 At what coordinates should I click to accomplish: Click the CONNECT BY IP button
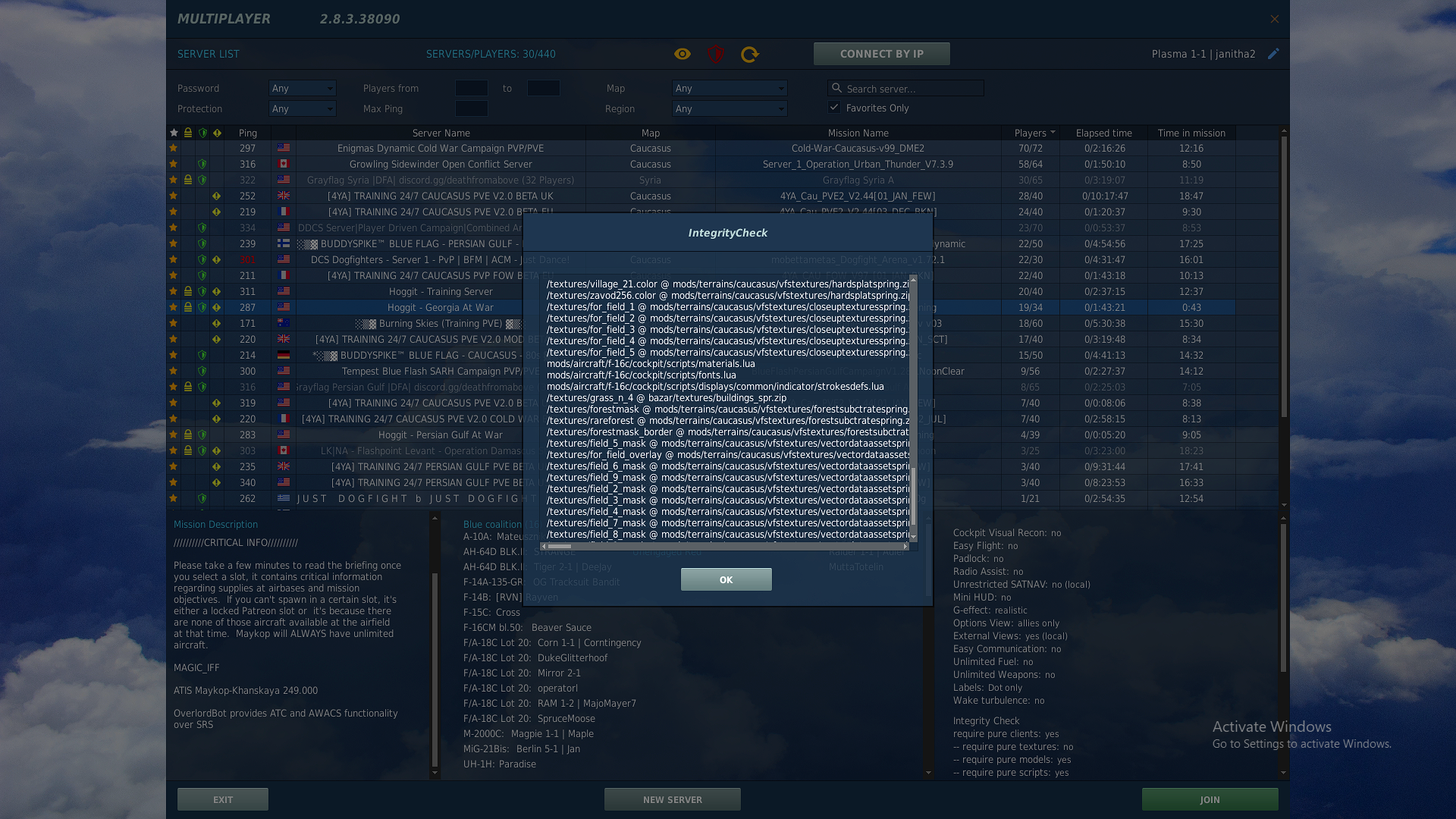tap(882, 54)
